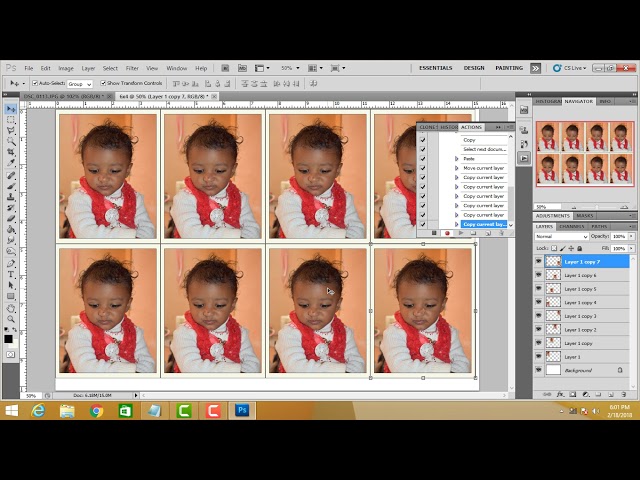The image size is (640, 480).
Task: Expand the Move current layer step
Action: [x=457, y=168]
